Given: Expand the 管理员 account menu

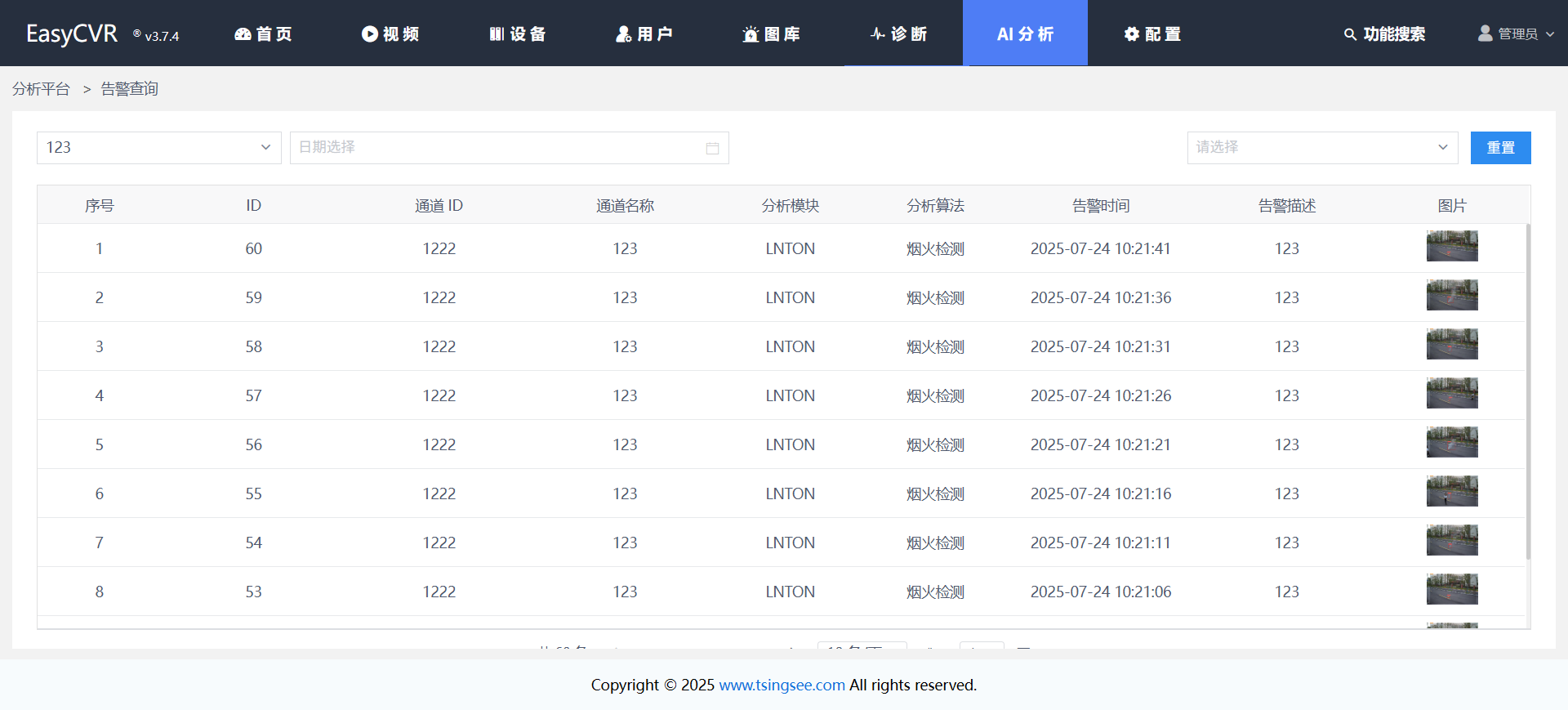Looking at the screenshot, I should 1549,34.
